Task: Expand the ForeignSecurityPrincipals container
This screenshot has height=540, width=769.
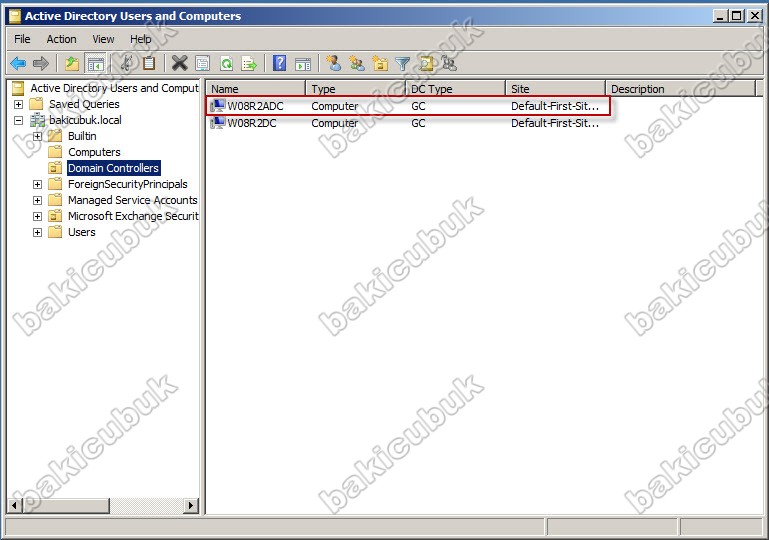Action: [x=37, y=184]
